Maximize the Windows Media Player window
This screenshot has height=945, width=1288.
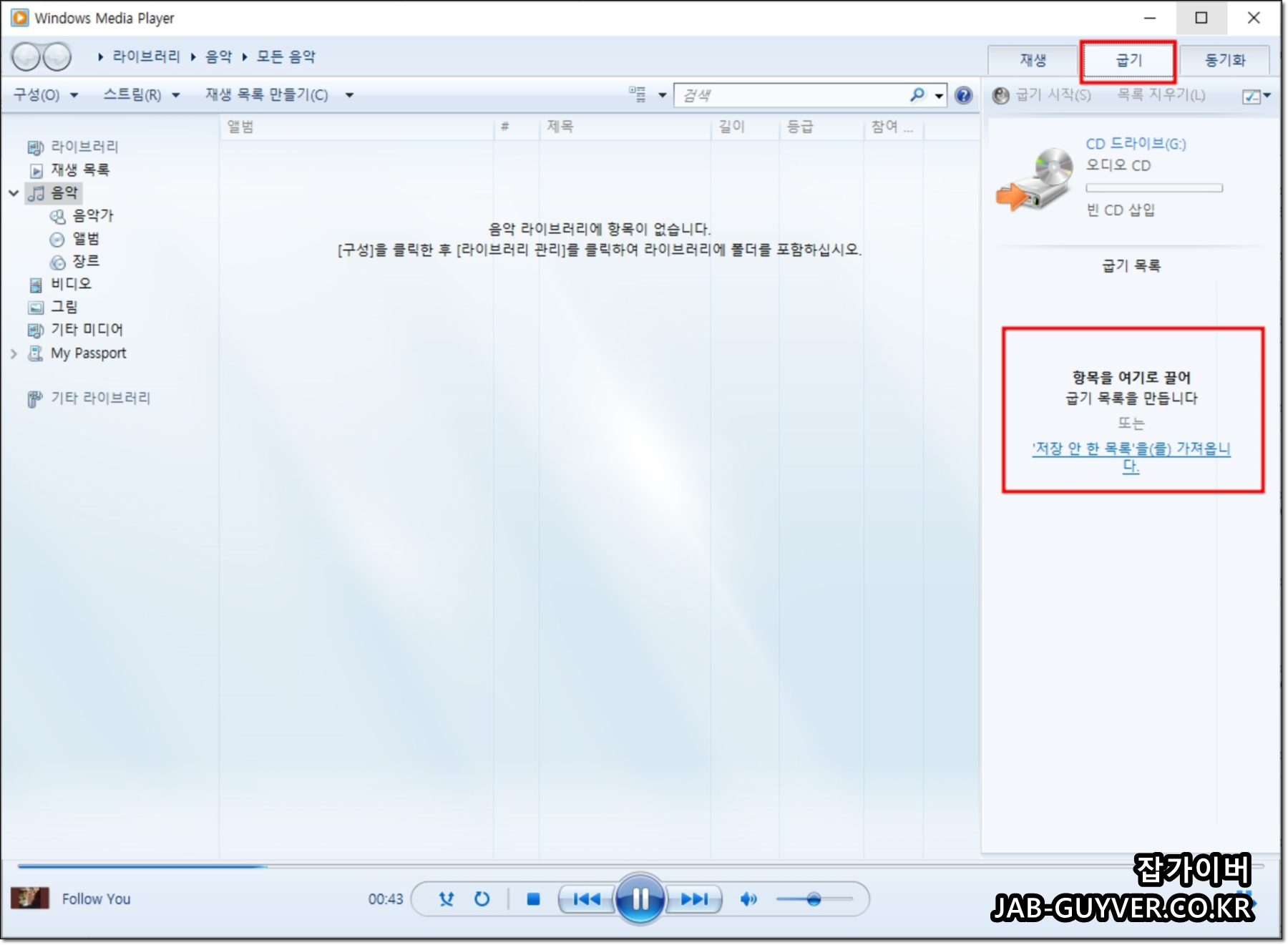(x=1201, y=18)
